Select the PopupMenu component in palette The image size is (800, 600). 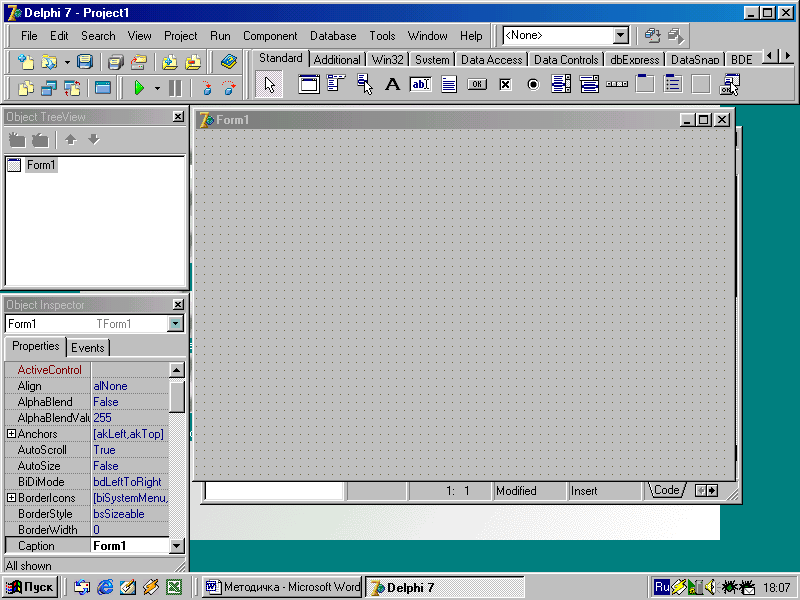[364, 84]
